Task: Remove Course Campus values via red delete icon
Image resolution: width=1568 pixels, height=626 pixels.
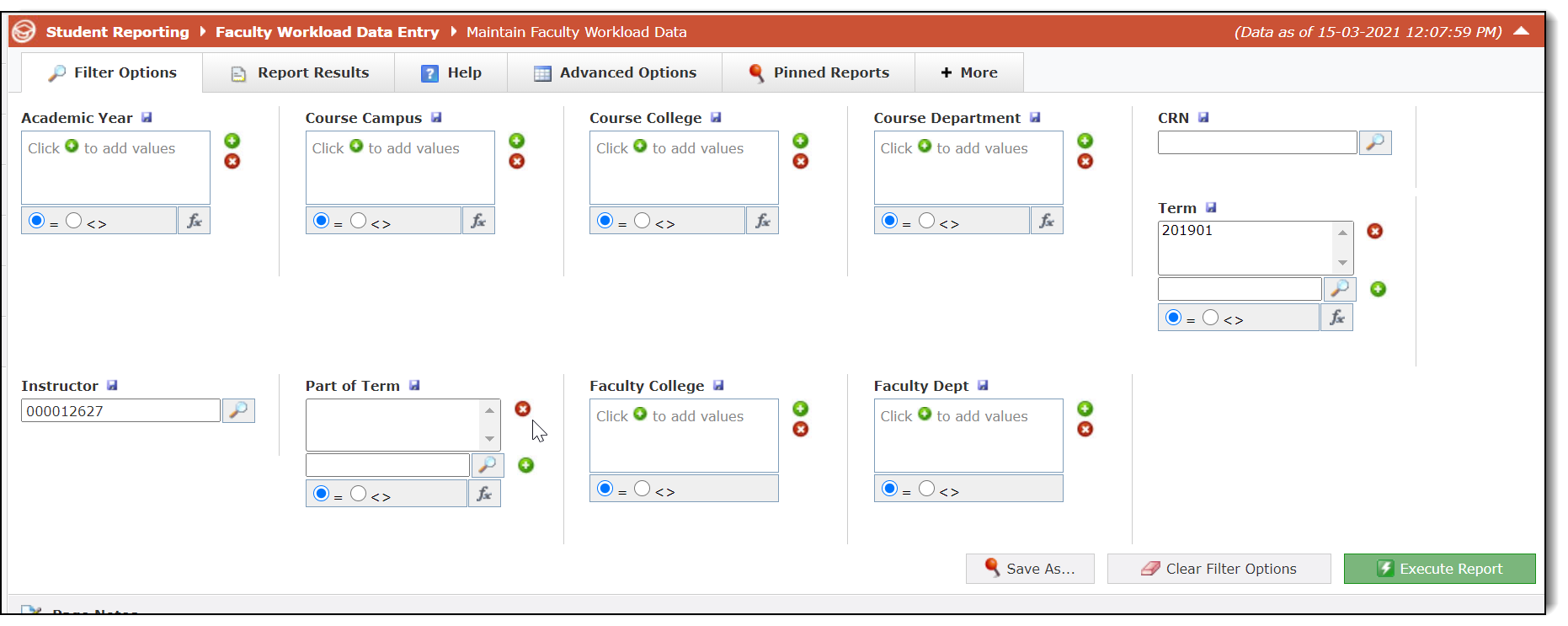Action: [517, 160]
